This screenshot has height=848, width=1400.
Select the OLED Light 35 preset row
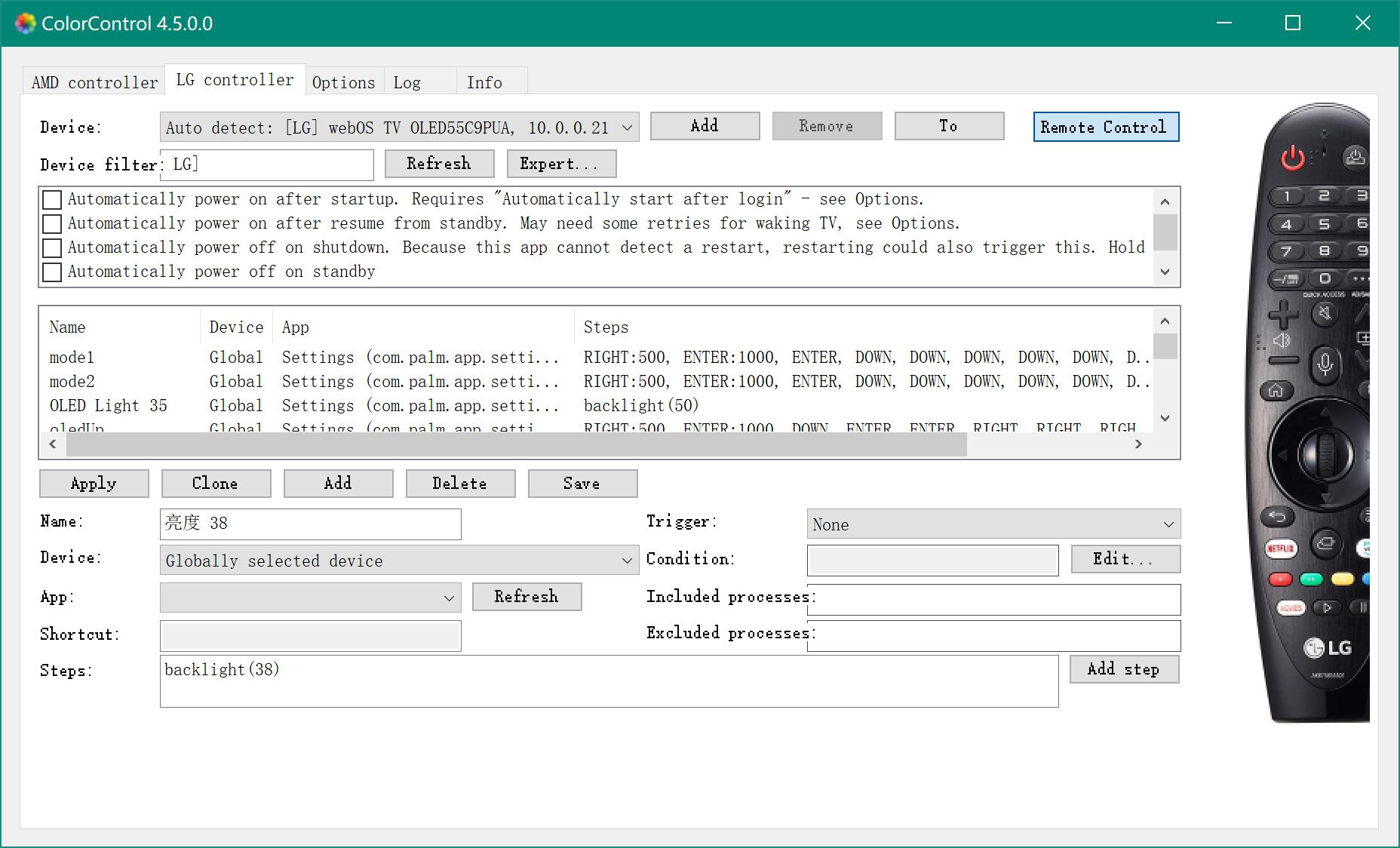[596, 406]
